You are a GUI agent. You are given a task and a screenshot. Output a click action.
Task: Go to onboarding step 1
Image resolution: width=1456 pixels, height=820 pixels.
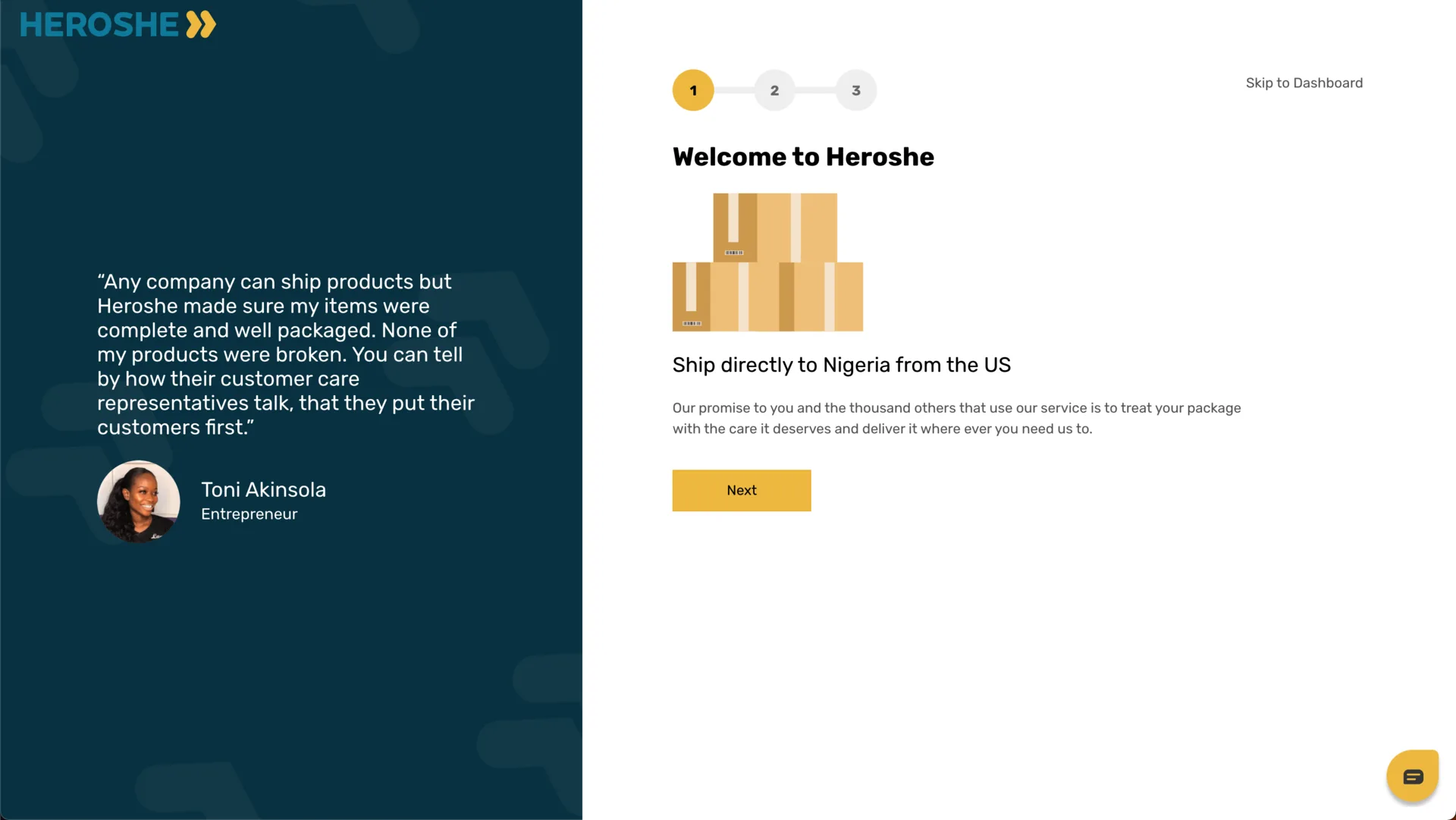point(693,90)
